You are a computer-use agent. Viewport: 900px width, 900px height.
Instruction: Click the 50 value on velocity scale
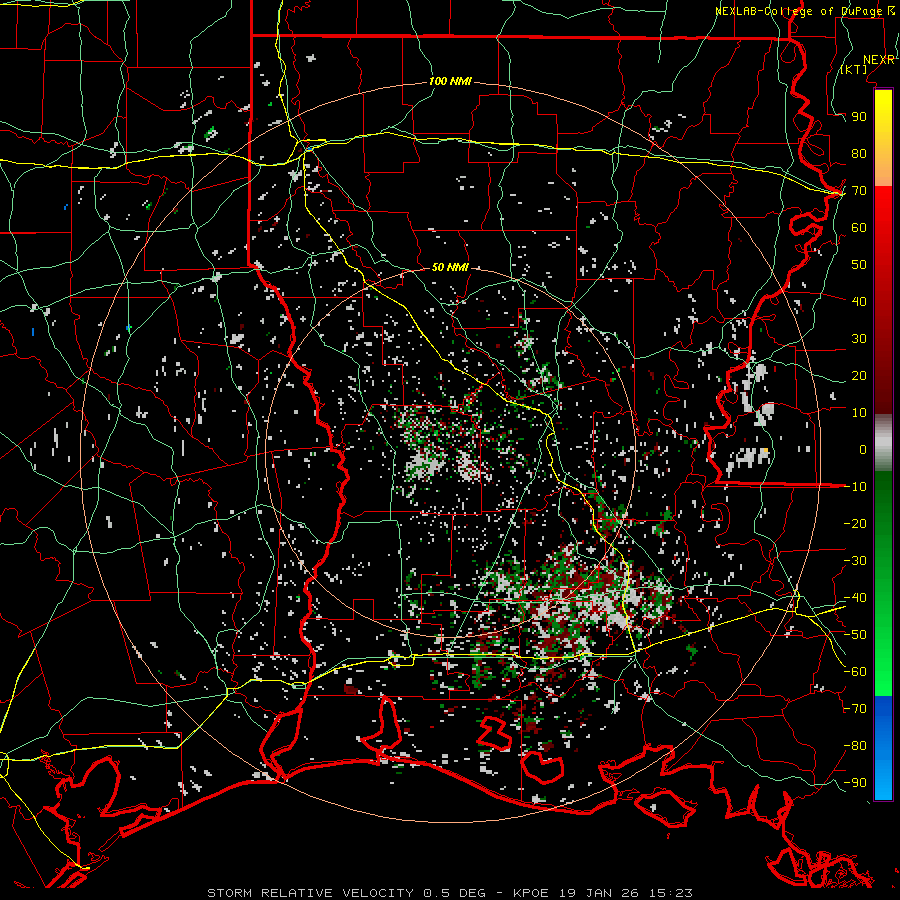pyautogui.click(x=859, y=265)
